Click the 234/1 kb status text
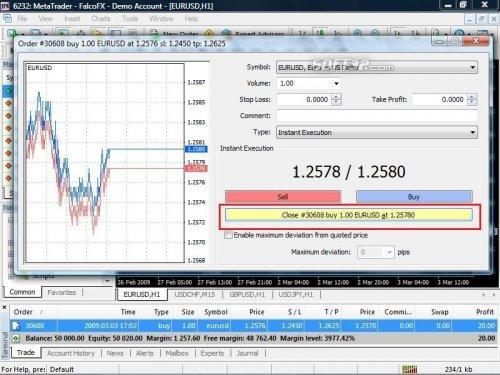Viewport: 500px width, 375px height. 458,369
